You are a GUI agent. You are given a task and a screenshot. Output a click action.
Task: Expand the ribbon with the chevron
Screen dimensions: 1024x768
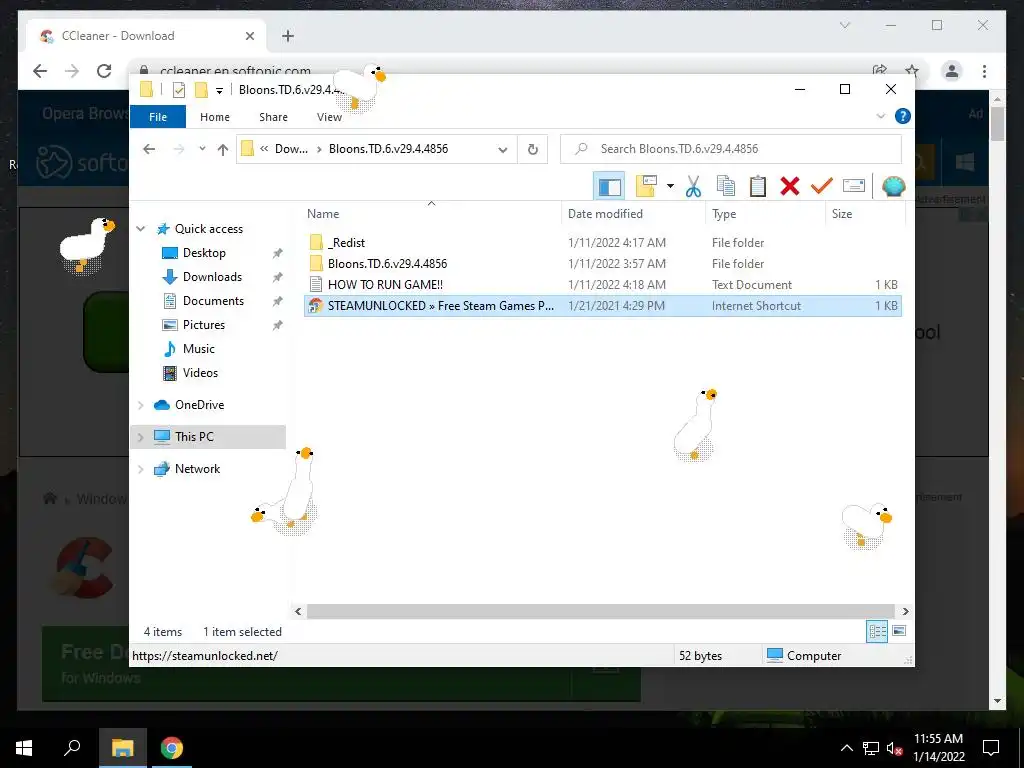coord(880,116)
